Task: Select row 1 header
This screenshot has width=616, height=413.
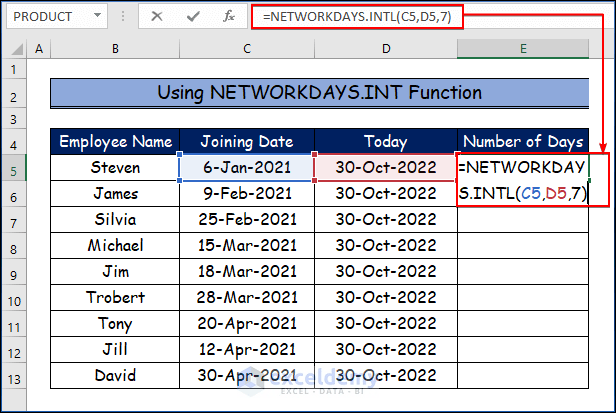Action: [14, 70]
